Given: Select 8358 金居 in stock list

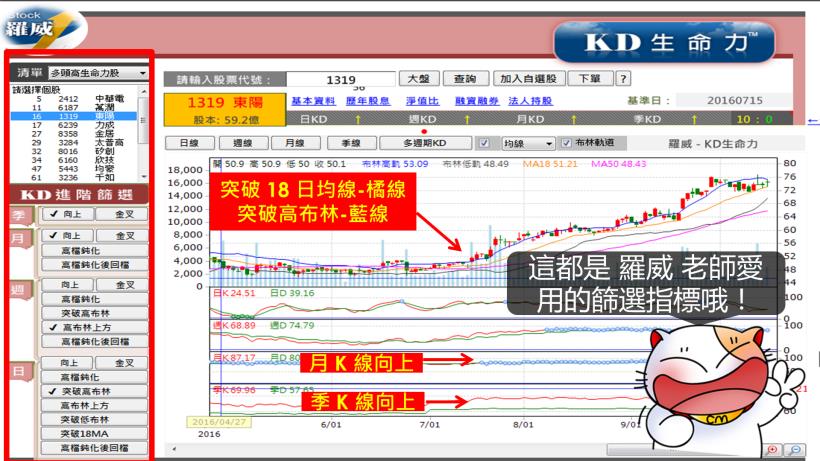Looking at the screenshot, I should [x=75, y=134].
